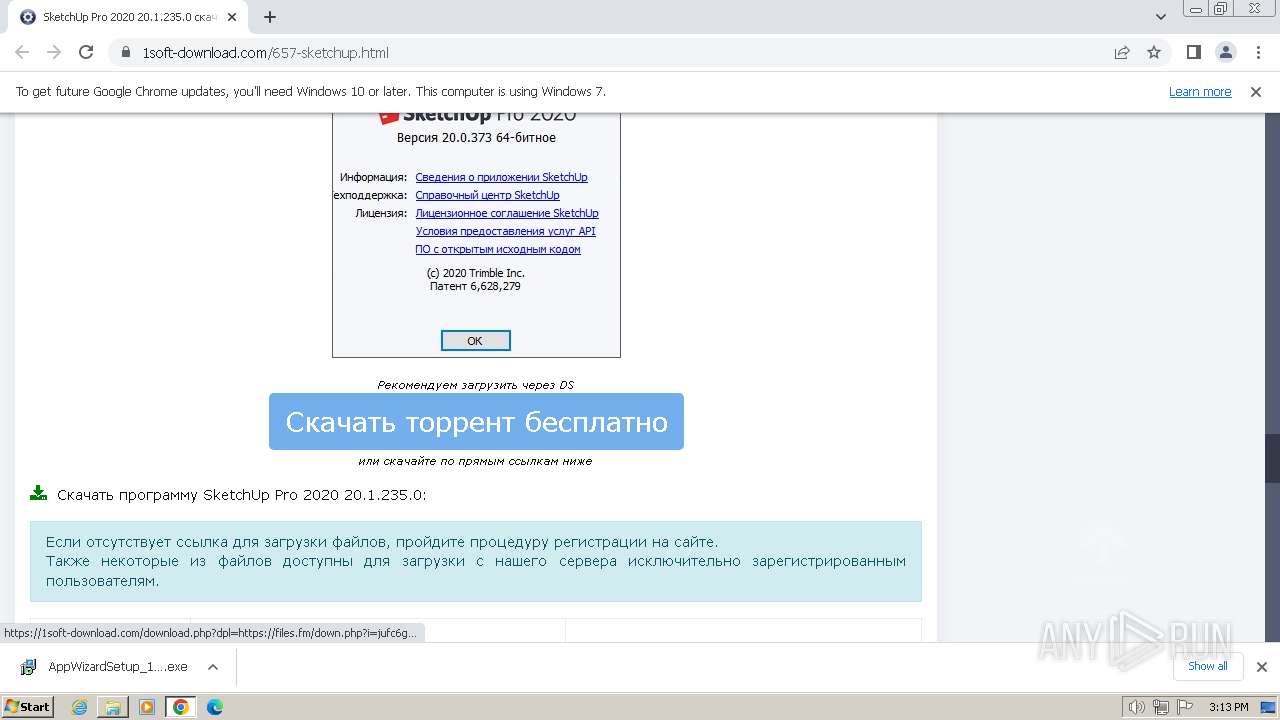
Task: Click 'Скачать торрент бесплатно' button
Action: 476,421
